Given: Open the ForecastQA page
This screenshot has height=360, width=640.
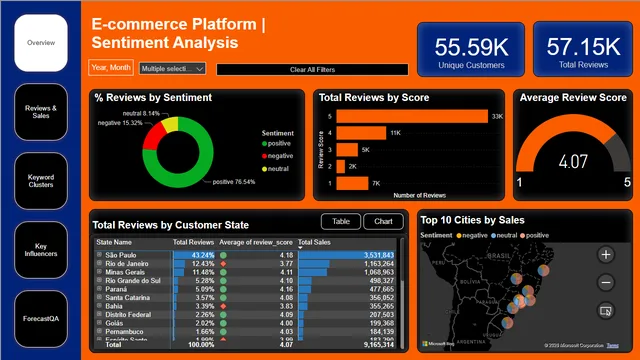Looking at the screenshot, I should coord(41,319).
